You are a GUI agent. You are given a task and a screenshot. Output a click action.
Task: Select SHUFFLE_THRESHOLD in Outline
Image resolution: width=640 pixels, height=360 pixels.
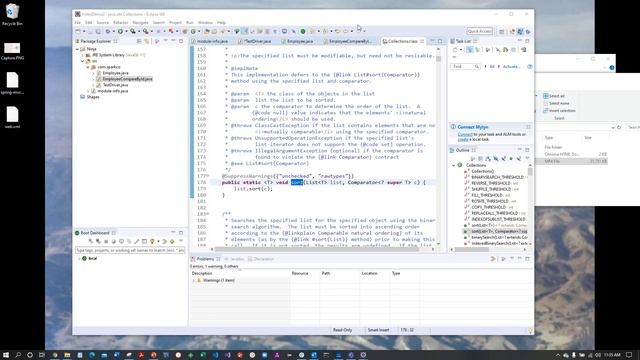(491, 189)
